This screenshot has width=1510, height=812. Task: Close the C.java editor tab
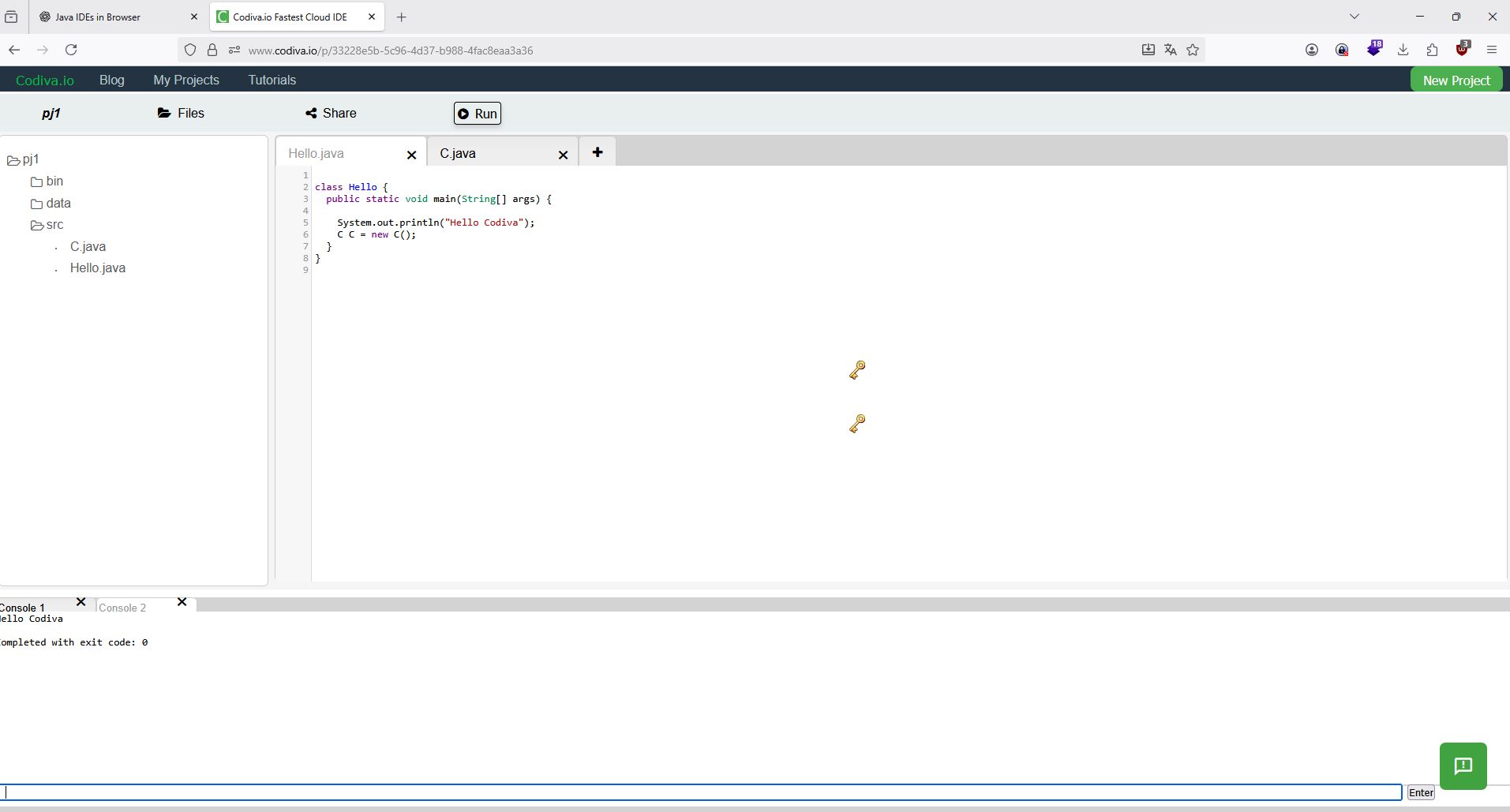(x=563, y=155)
